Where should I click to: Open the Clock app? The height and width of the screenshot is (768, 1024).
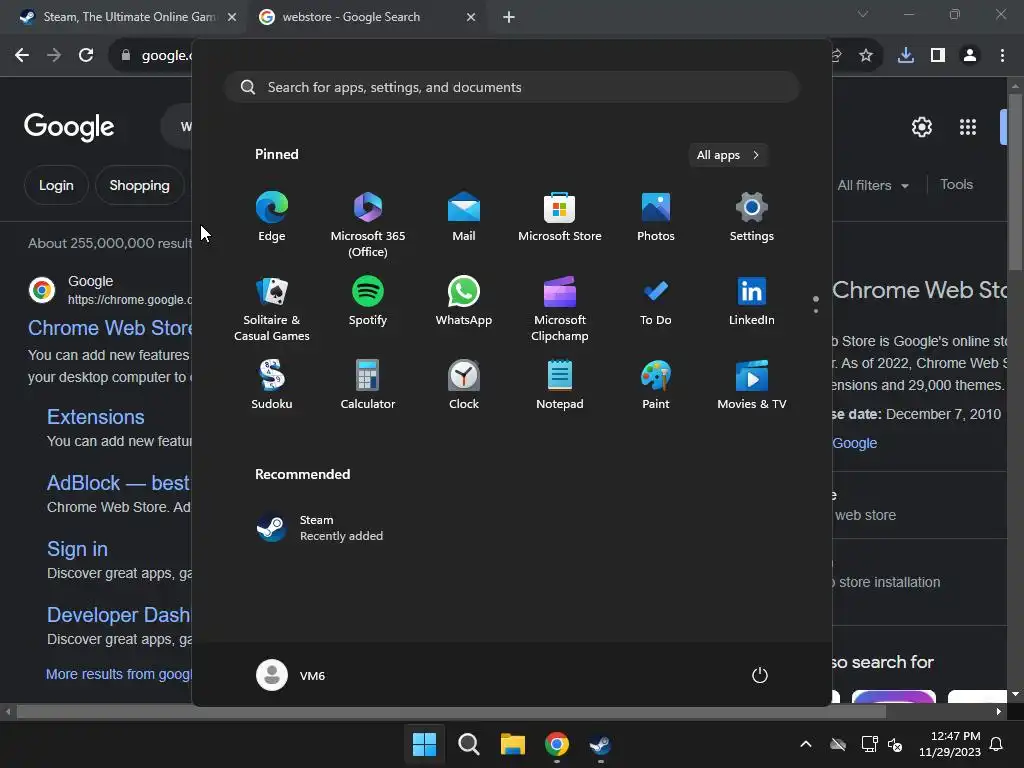(464, 385)
